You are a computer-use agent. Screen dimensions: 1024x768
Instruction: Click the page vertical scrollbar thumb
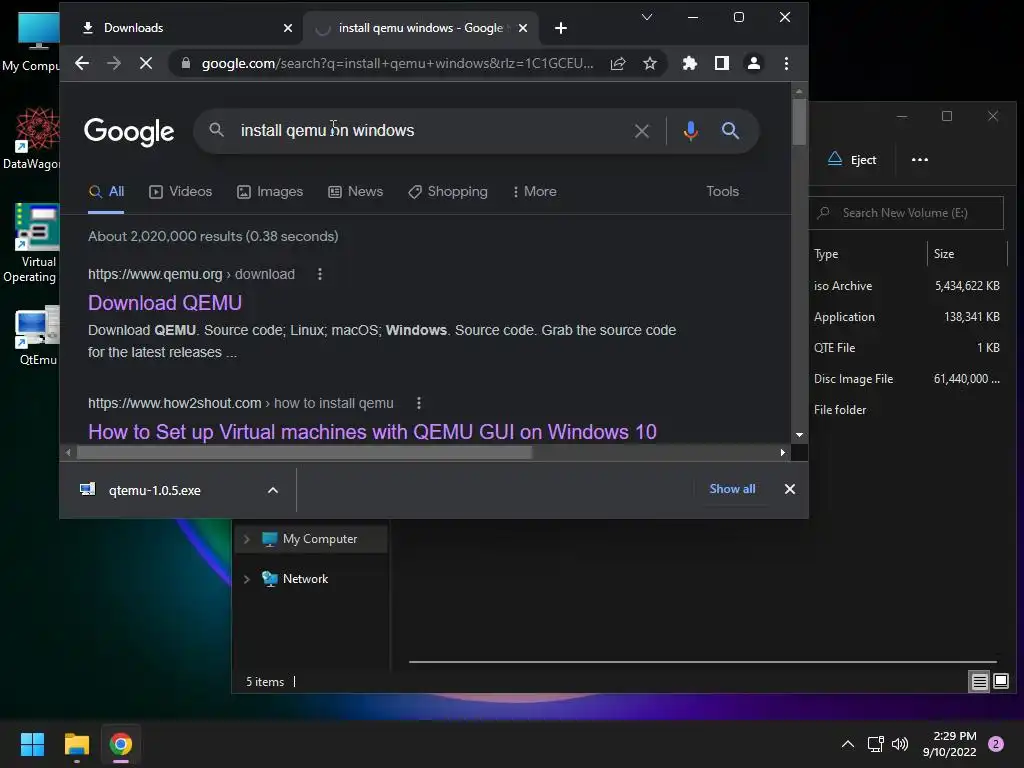click(x=799, y=121)
